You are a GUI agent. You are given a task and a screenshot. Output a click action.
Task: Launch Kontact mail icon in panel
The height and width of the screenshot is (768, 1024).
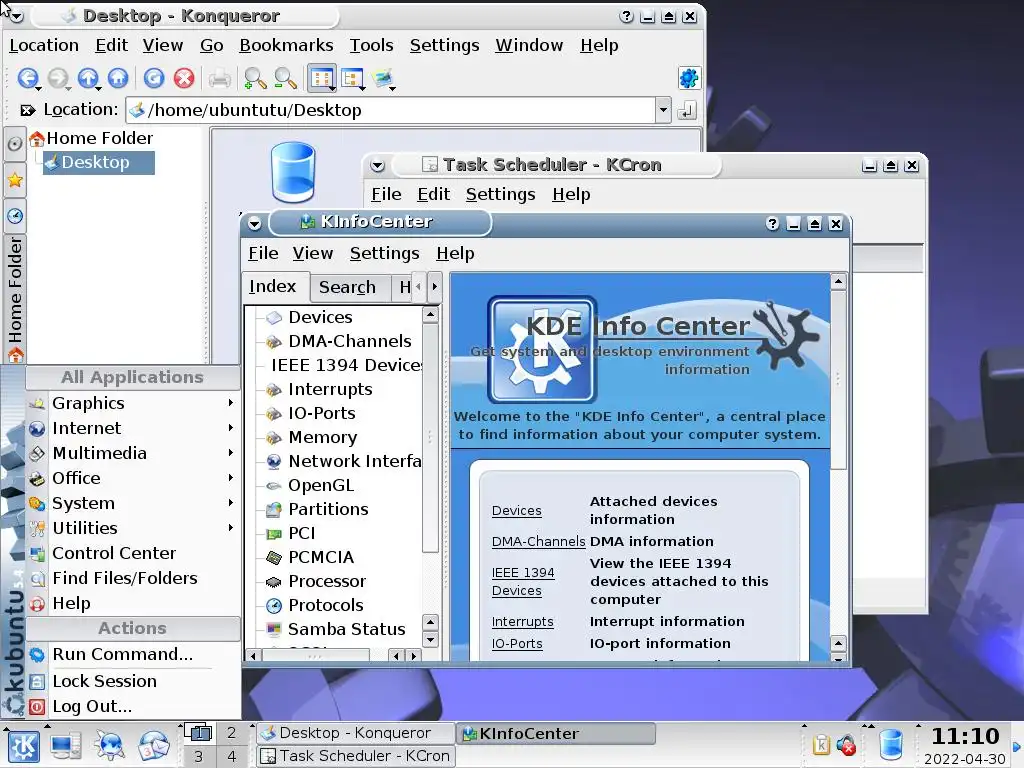[153, 746]
